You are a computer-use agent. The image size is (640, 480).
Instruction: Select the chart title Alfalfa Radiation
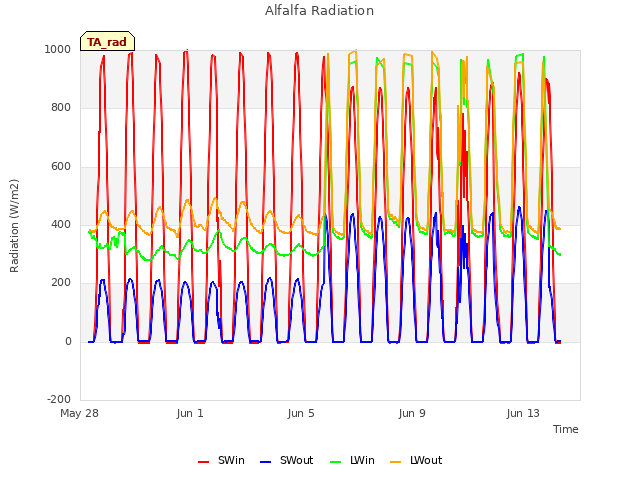click(x=320, y=11)
